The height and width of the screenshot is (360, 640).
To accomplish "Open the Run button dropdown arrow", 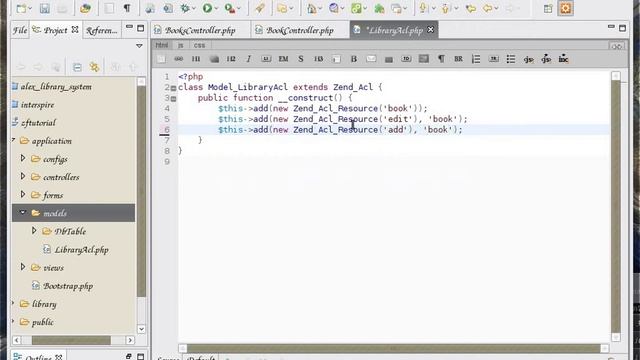I will point(216,9).
